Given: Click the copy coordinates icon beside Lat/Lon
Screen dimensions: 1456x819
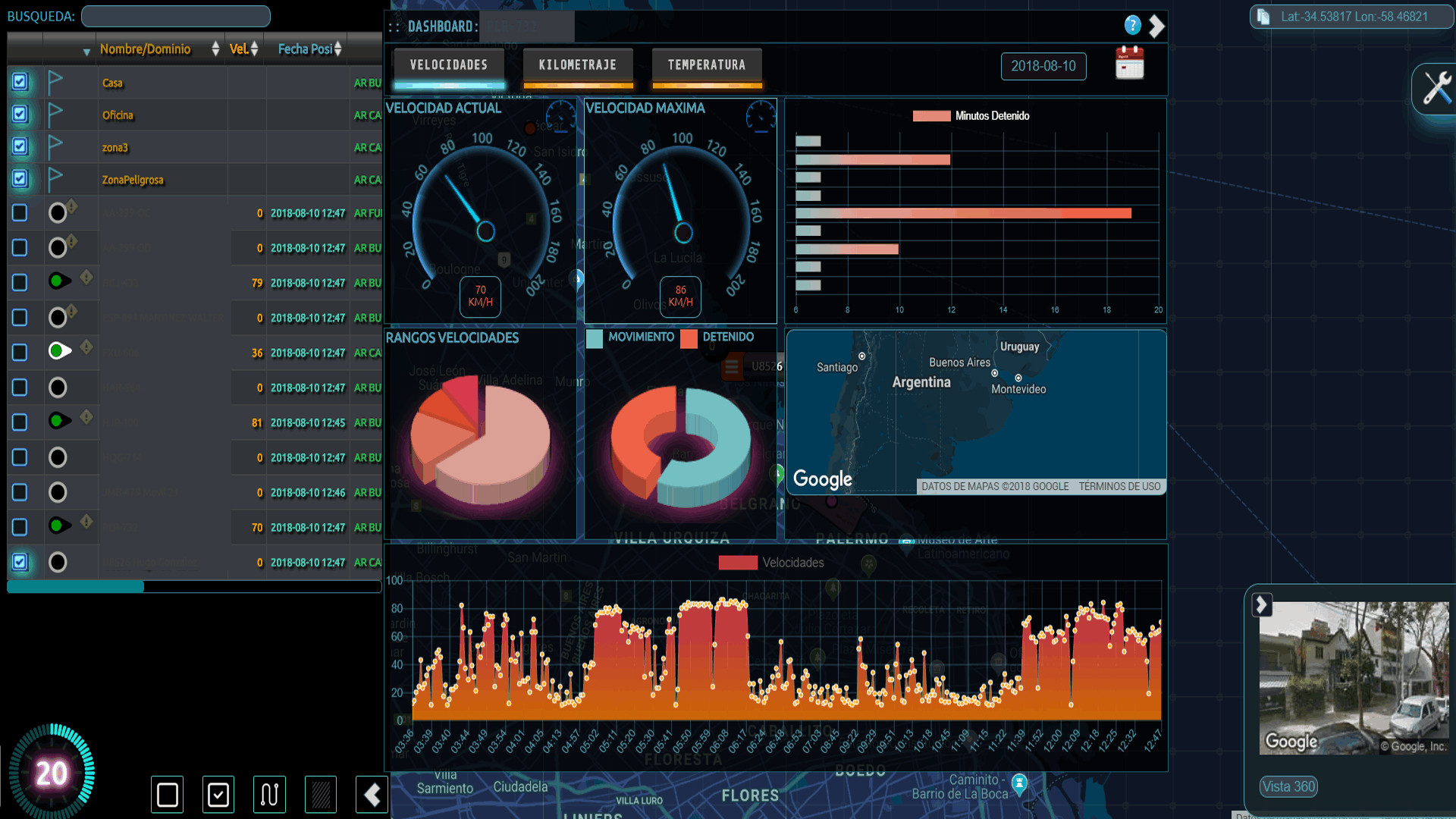Looking at the screenshot, I should pyautogui.click(x=1263, y=17).
